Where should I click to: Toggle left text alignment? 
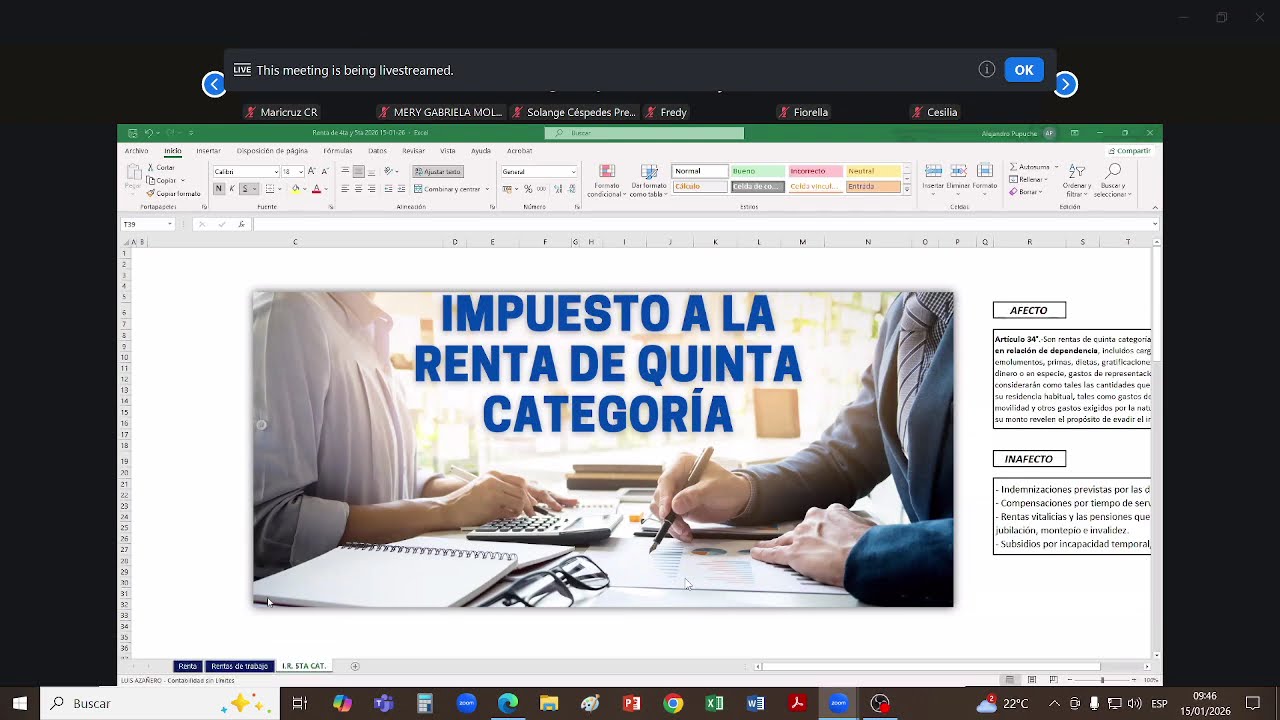[345, 188]
